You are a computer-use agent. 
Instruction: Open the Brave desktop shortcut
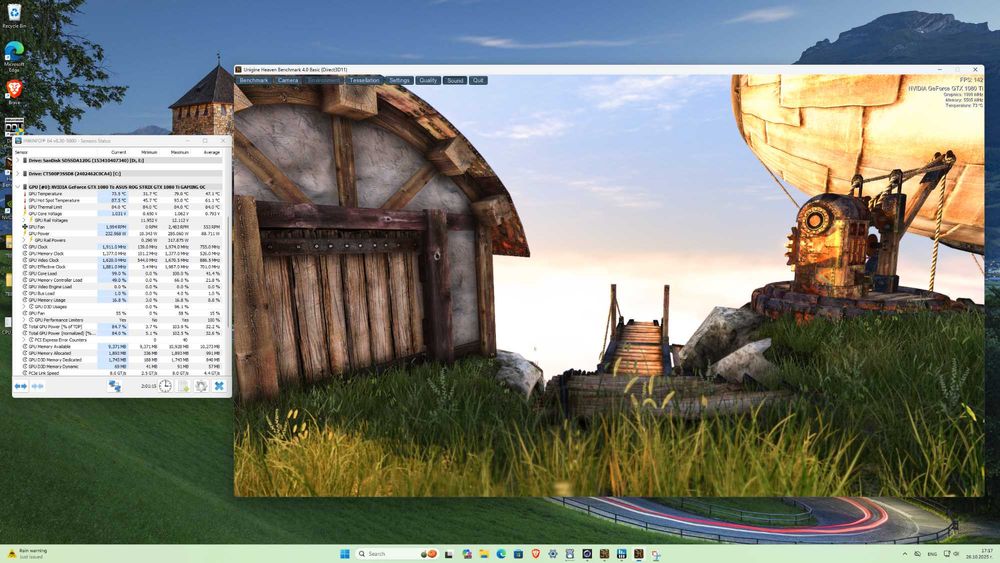pyautogui.click(x=14, y=91)
